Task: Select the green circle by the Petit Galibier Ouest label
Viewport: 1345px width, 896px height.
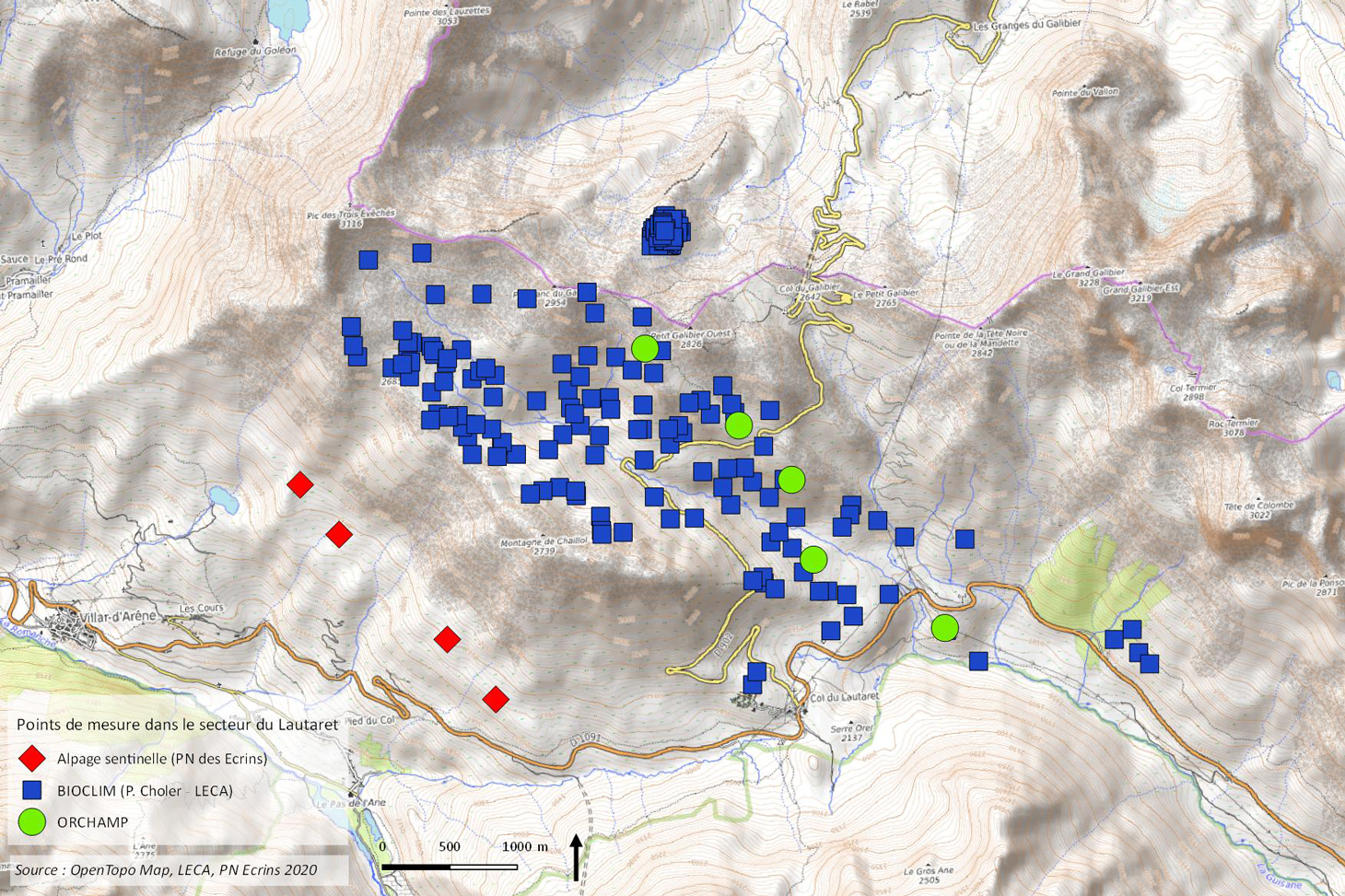Action: coord(645,348)
